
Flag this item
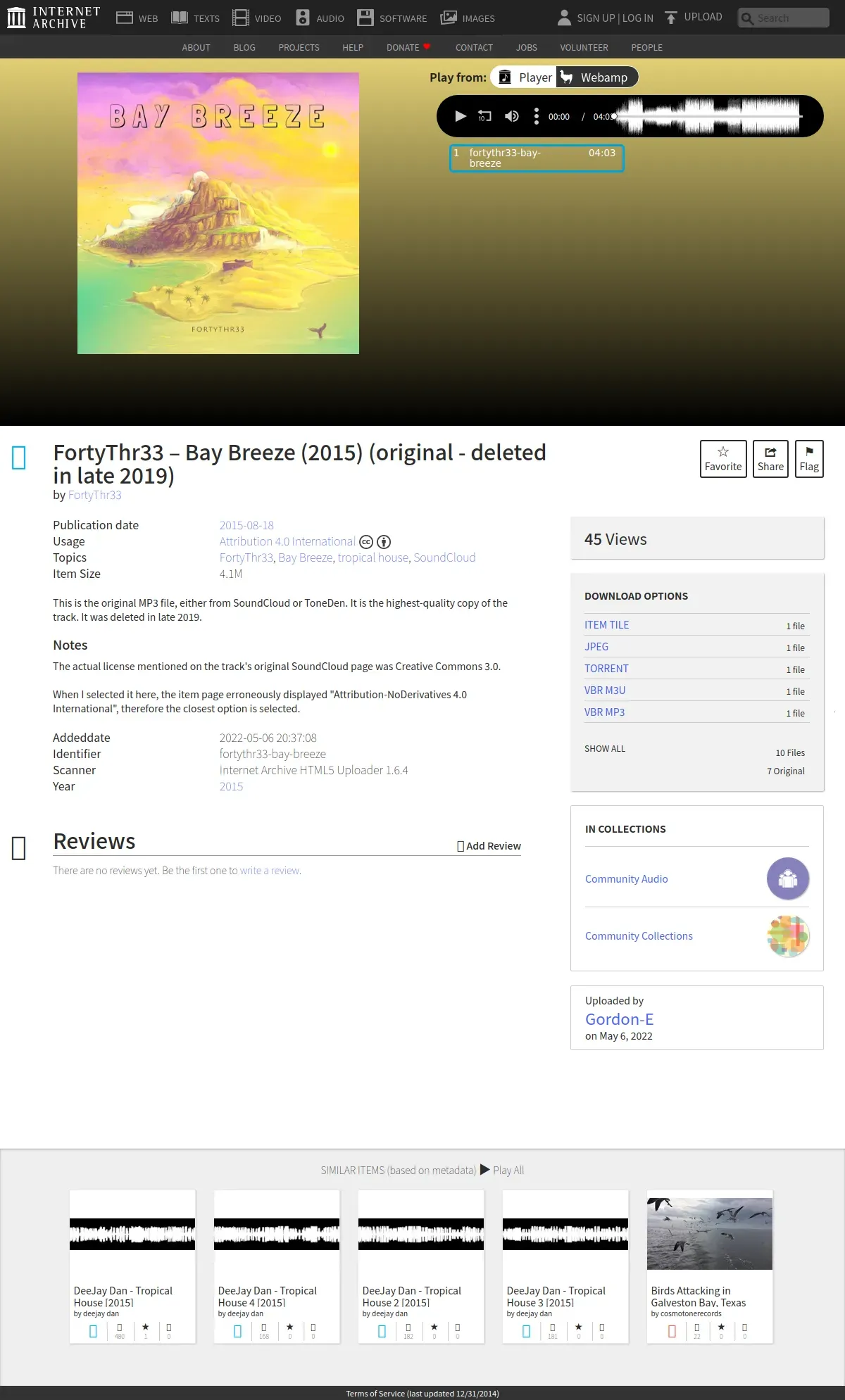tap(809, 459)
